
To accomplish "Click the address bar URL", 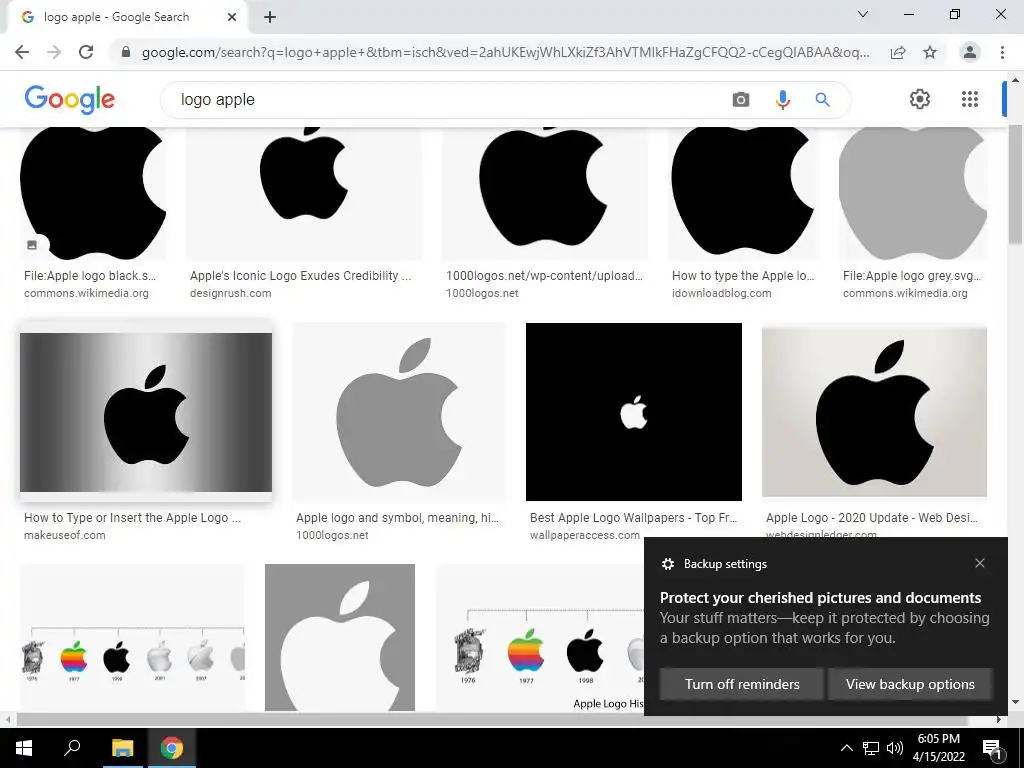I will point(505,52).
